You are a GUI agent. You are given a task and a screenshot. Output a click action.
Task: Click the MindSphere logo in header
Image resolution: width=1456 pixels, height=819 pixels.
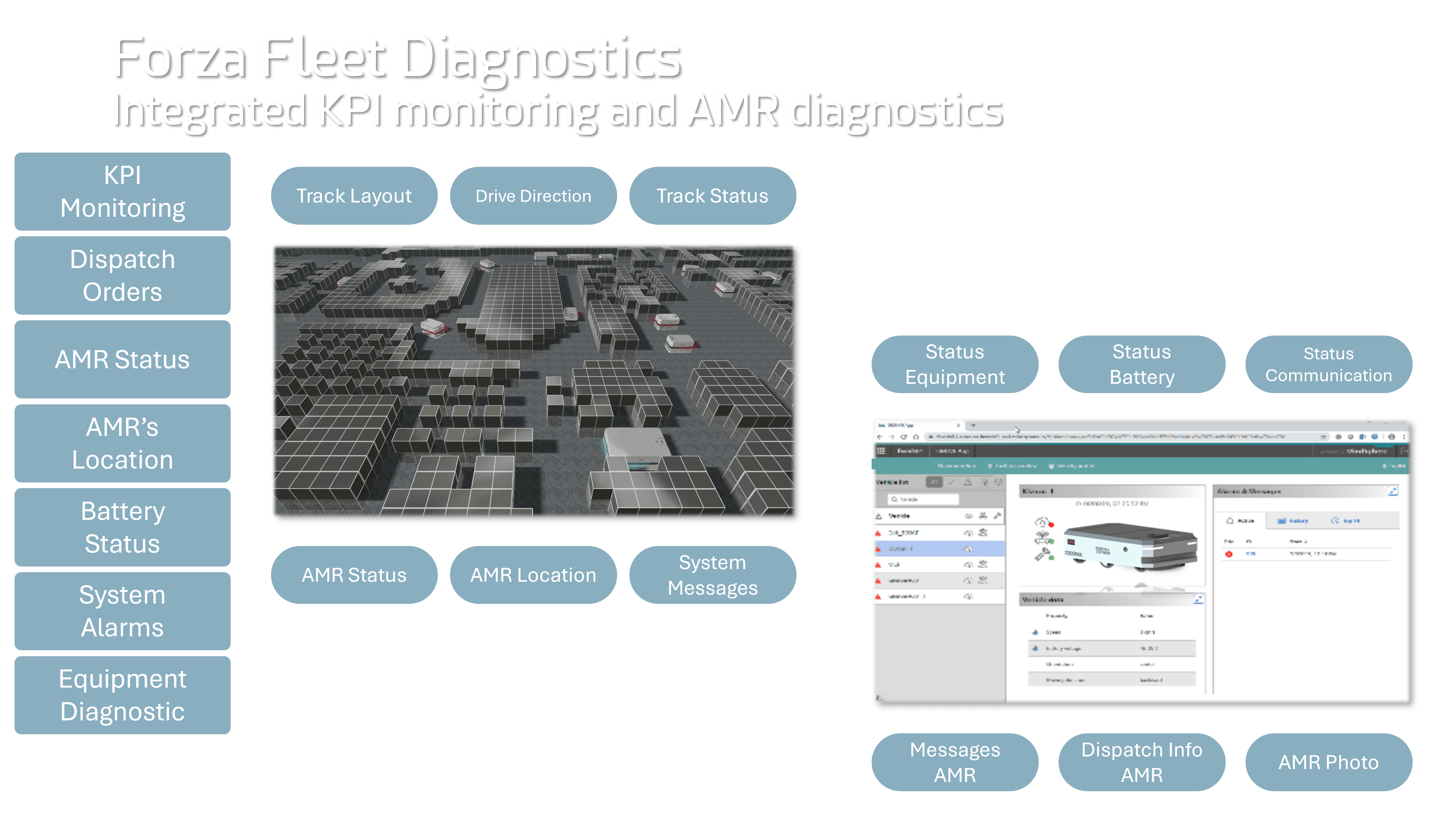[1367, 451]
